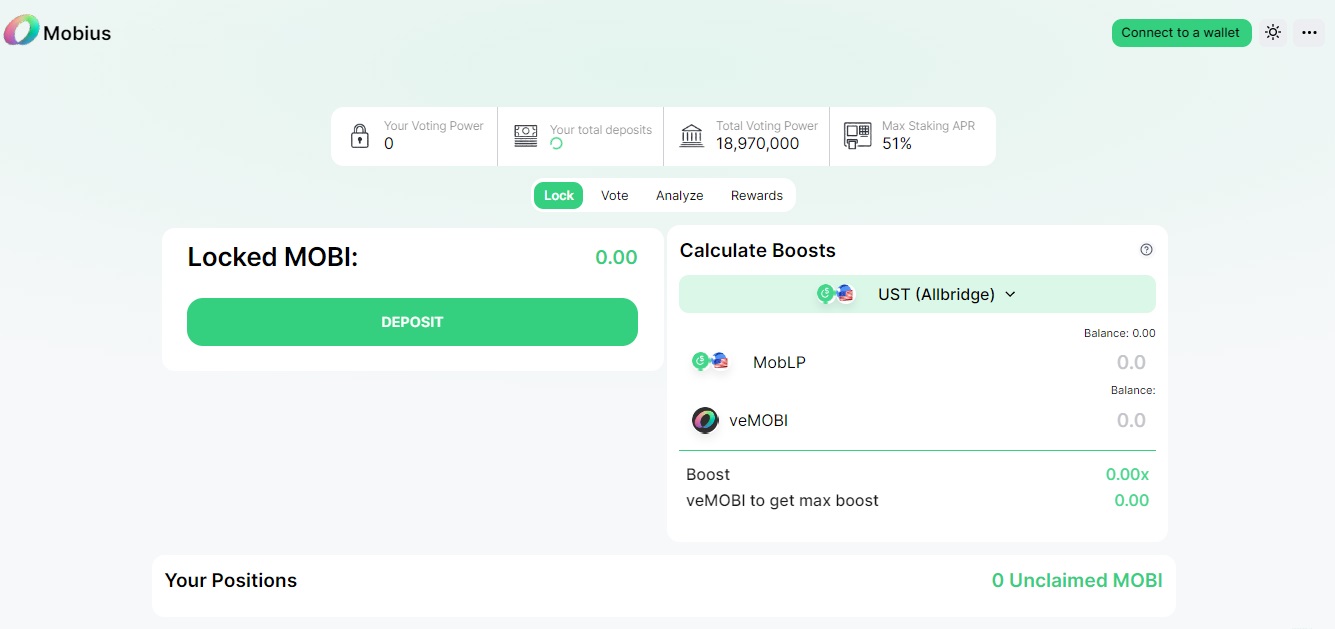Viewport: 1335px width, 629px height.
Task: Click the Locked MOBI 0.00 value
Action: tap(616, 257)
